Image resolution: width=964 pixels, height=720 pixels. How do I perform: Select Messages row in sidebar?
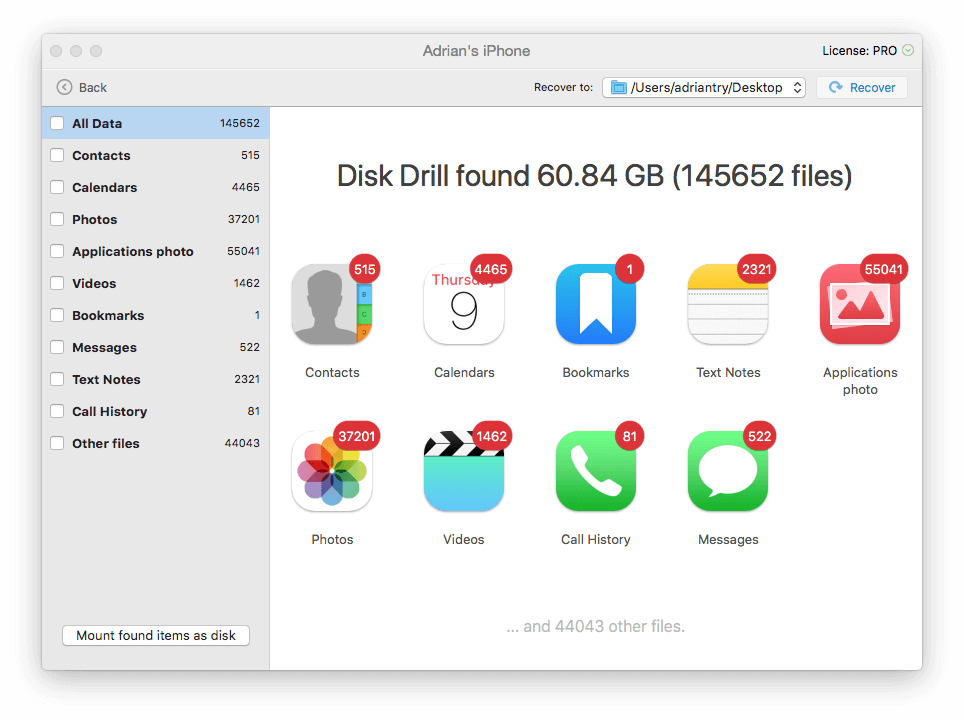pos(156,347)
